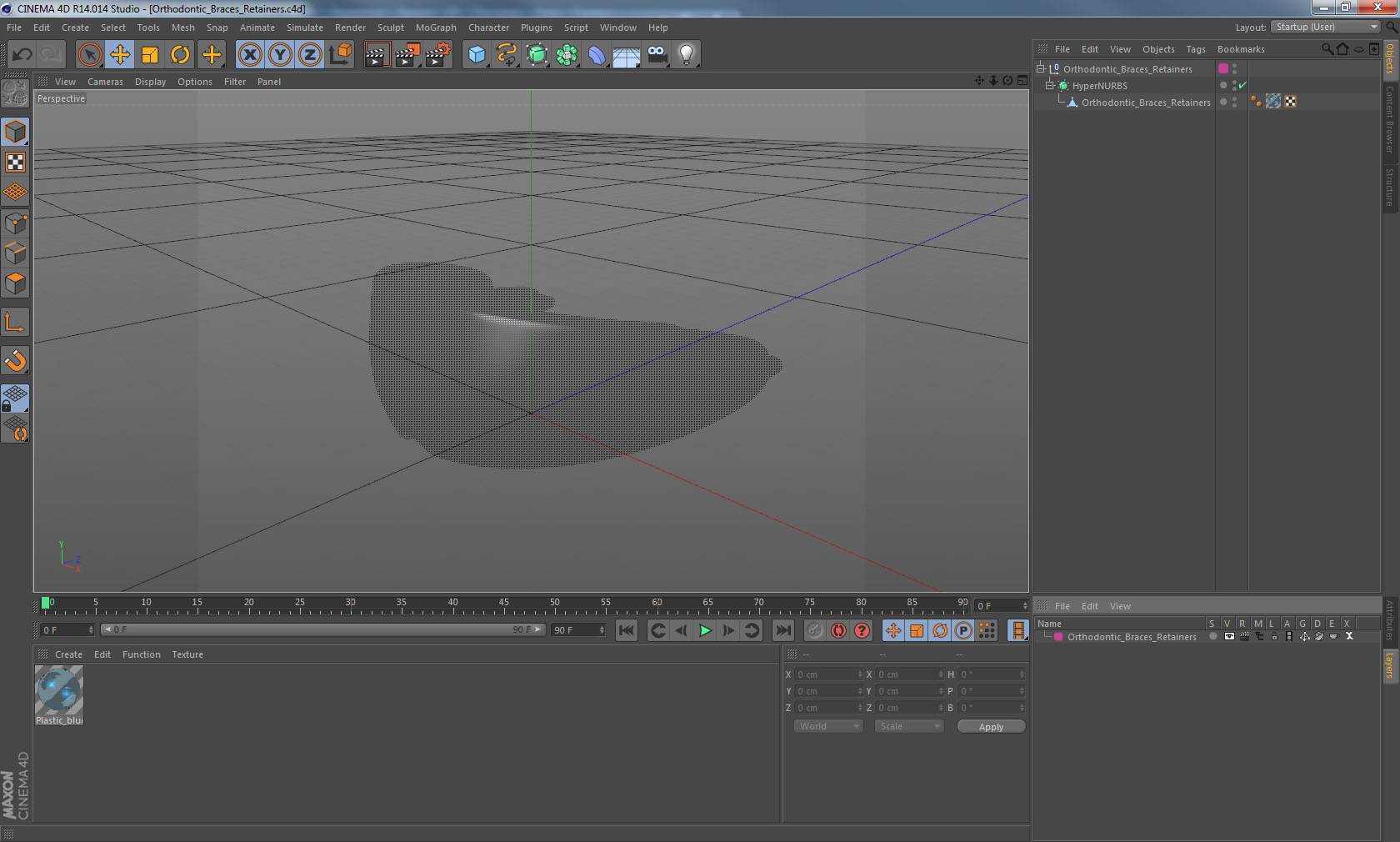Enable the Texture mode checkerboard icon
Screen dimensions: 1400x842
[16, 163]
